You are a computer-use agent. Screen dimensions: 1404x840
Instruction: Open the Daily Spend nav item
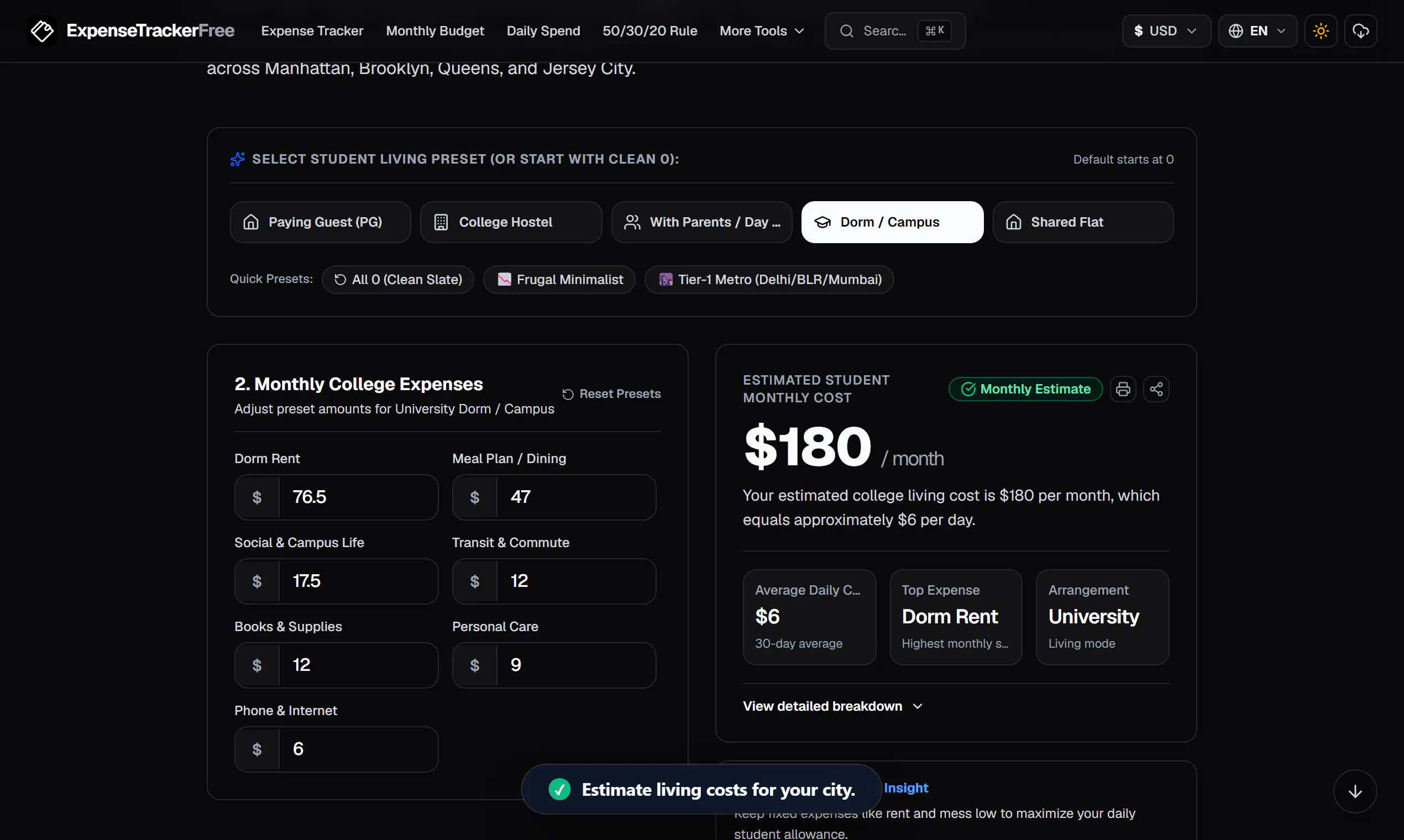(x=543, y=30)
